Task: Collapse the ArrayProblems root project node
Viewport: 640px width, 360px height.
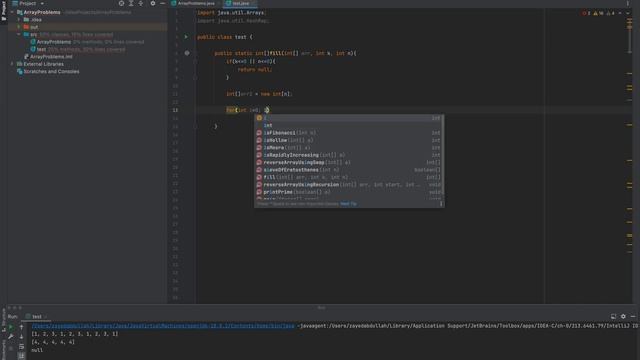Action: pyautogui.click(x=12, y=12)
